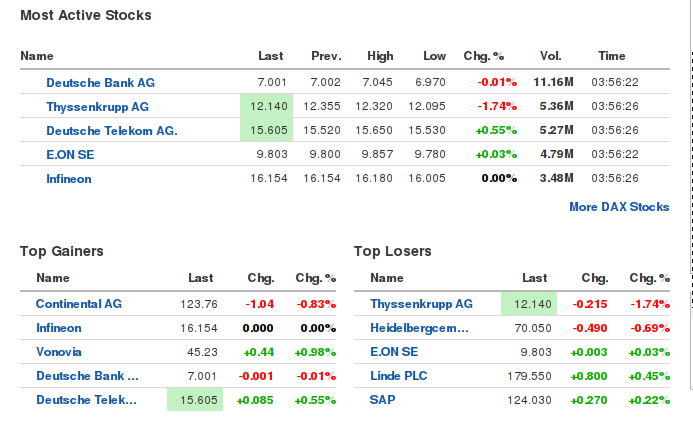This screenshot has width=693, height=428.
Task: Click the -1.74% change in Most Active
Action: (497, 106)
